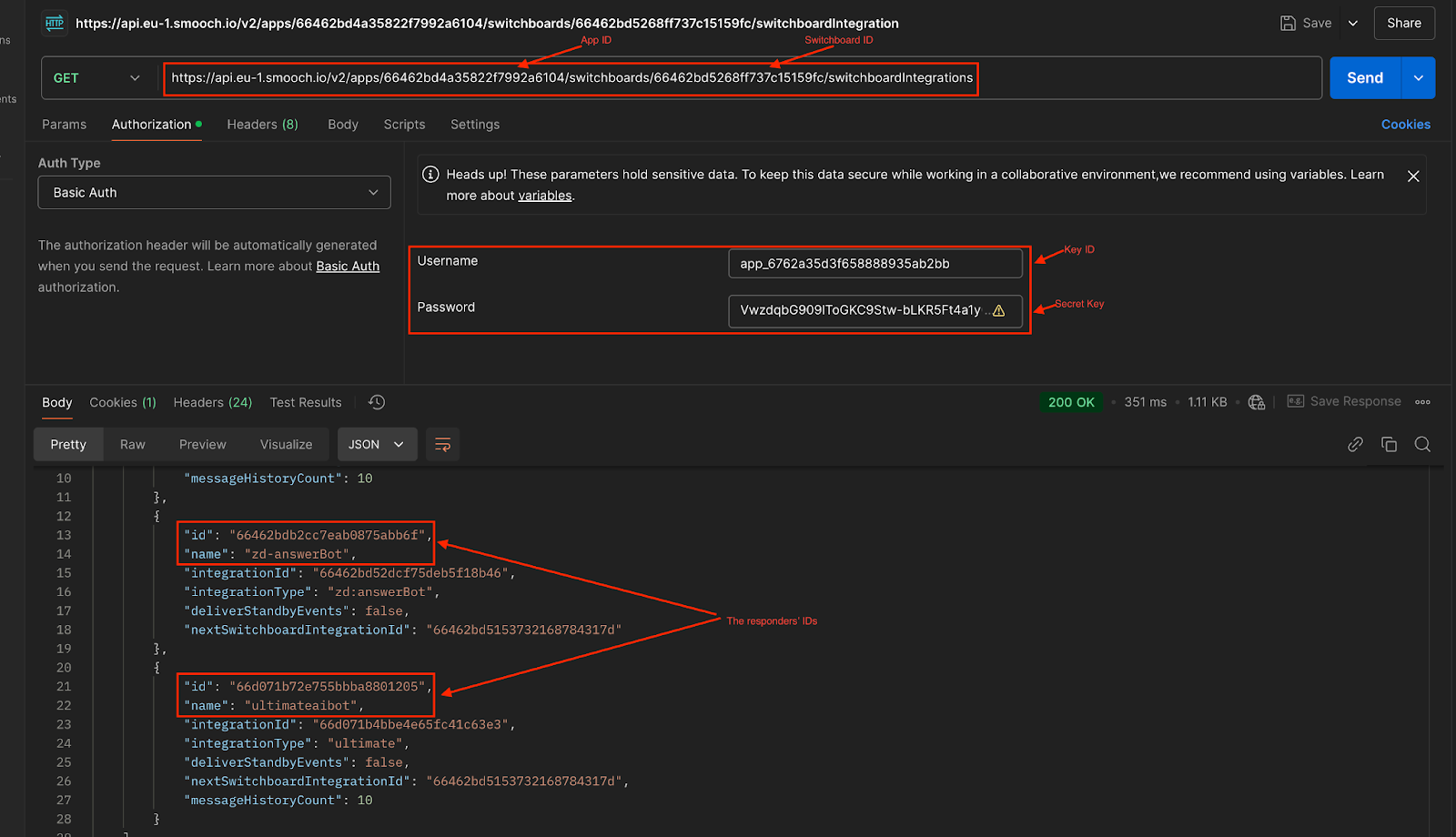Click the id value "66d071b72e755bbba8801205"
The height and width of the screenshot is (837, 1456).
328,687
